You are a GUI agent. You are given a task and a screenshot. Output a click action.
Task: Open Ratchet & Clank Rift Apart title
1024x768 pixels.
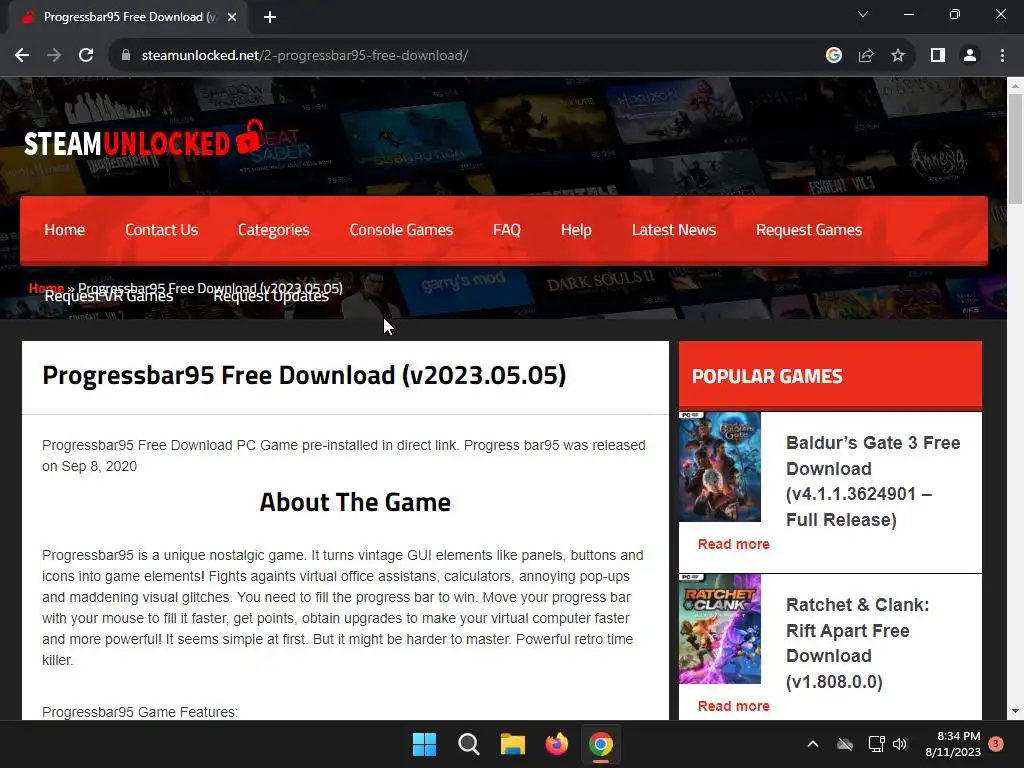(857, 643)
